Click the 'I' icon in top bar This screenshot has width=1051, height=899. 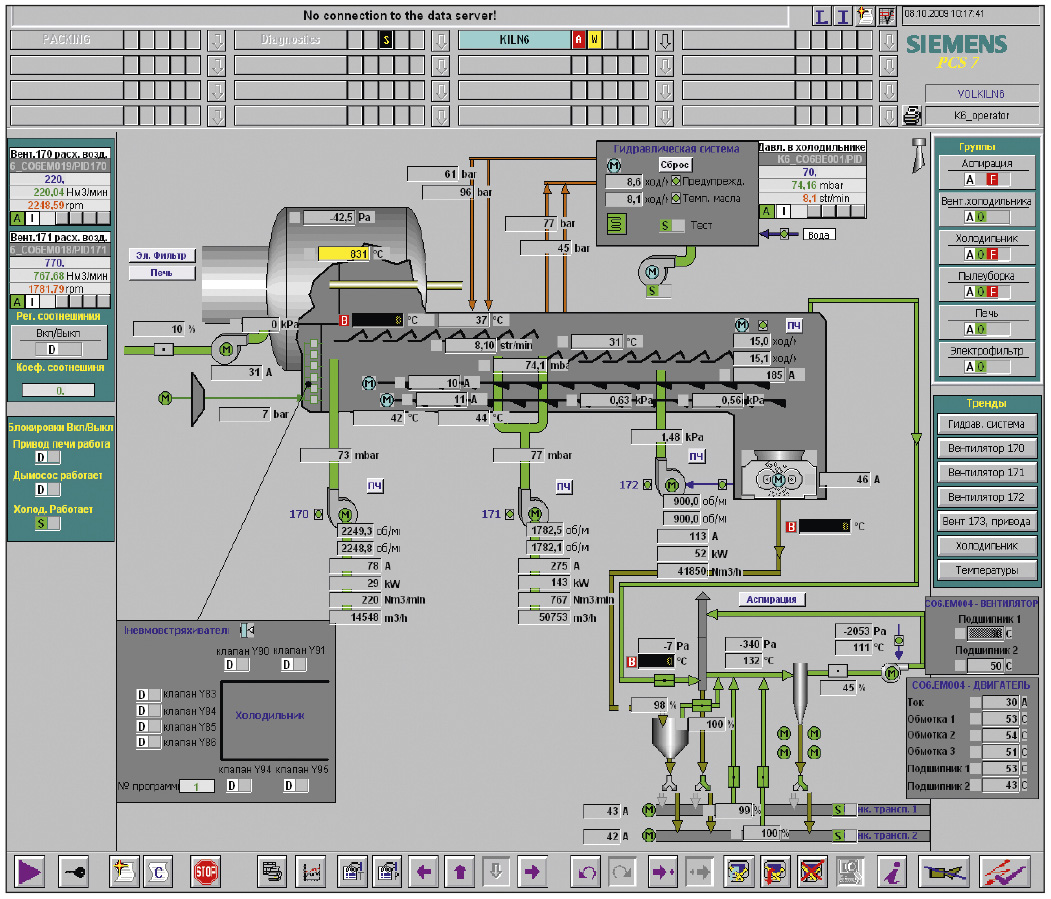click(843, 16)
